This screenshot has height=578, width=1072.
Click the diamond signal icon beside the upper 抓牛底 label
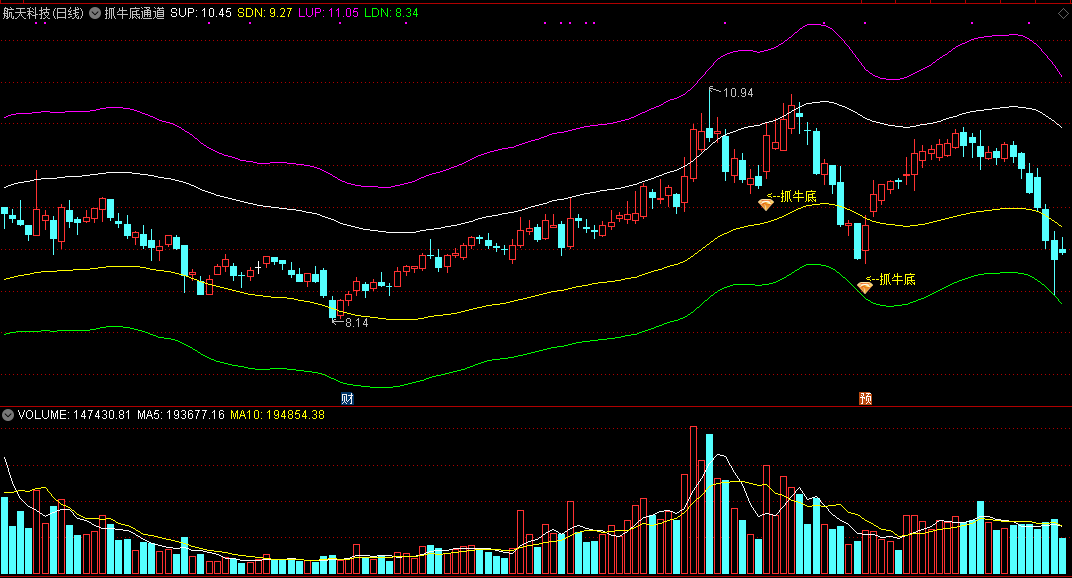coord(766,204)
